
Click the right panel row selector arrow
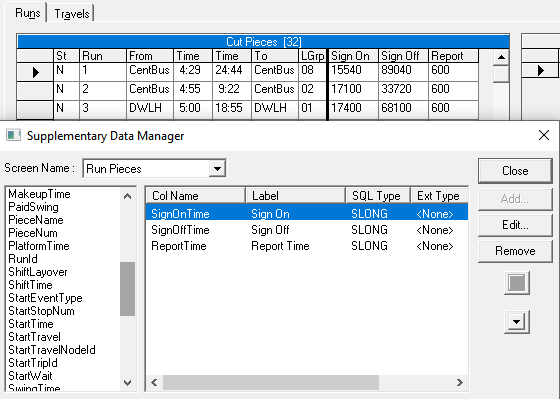click(x=540, y=70)
